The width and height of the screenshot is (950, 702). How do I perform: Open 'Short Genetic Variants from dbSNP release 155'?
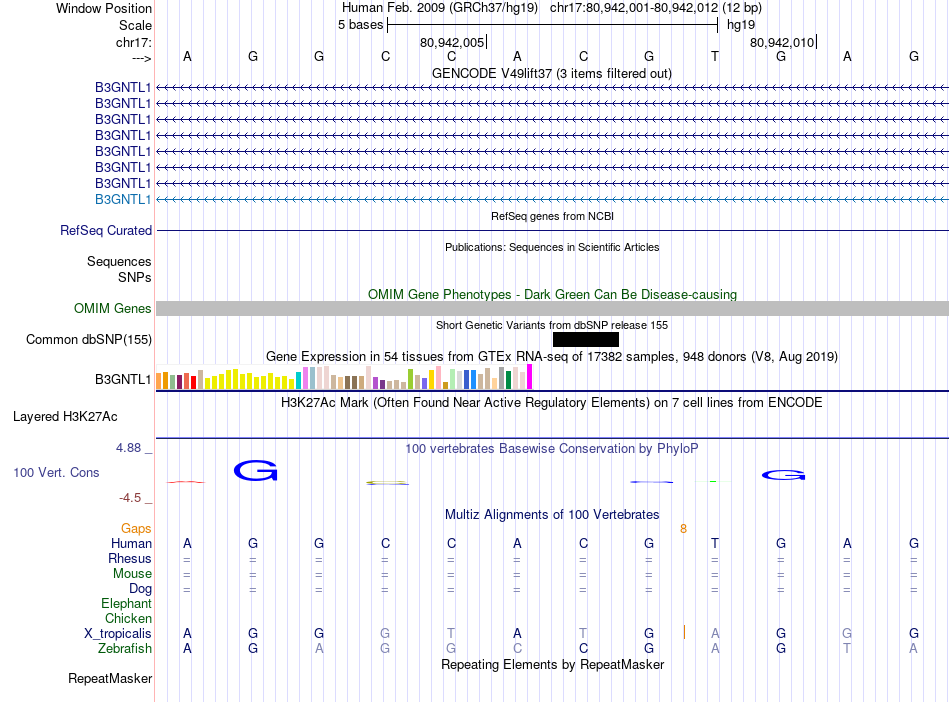[552, 325]
